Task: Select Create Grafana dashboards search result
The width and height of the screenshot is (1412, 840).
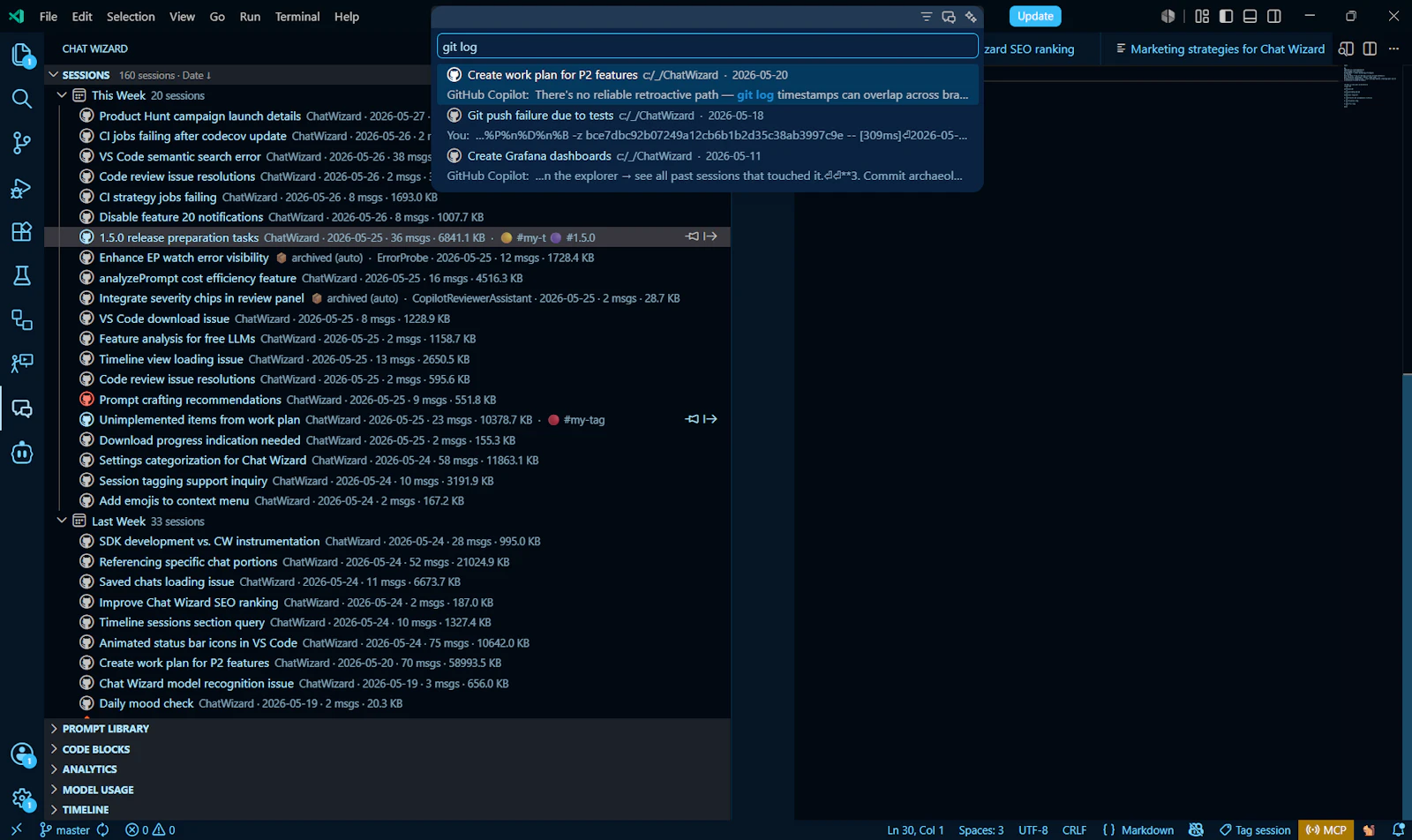Action: 707,166
